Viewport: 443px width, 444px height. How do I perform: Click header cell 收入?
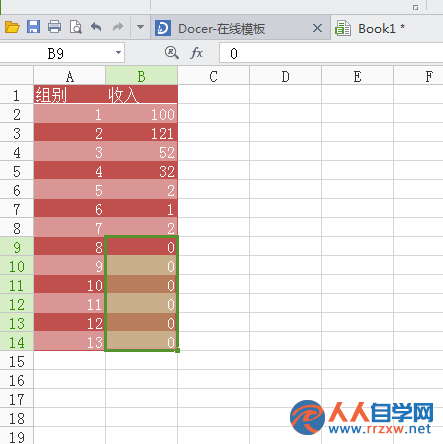tap(141, 95)
